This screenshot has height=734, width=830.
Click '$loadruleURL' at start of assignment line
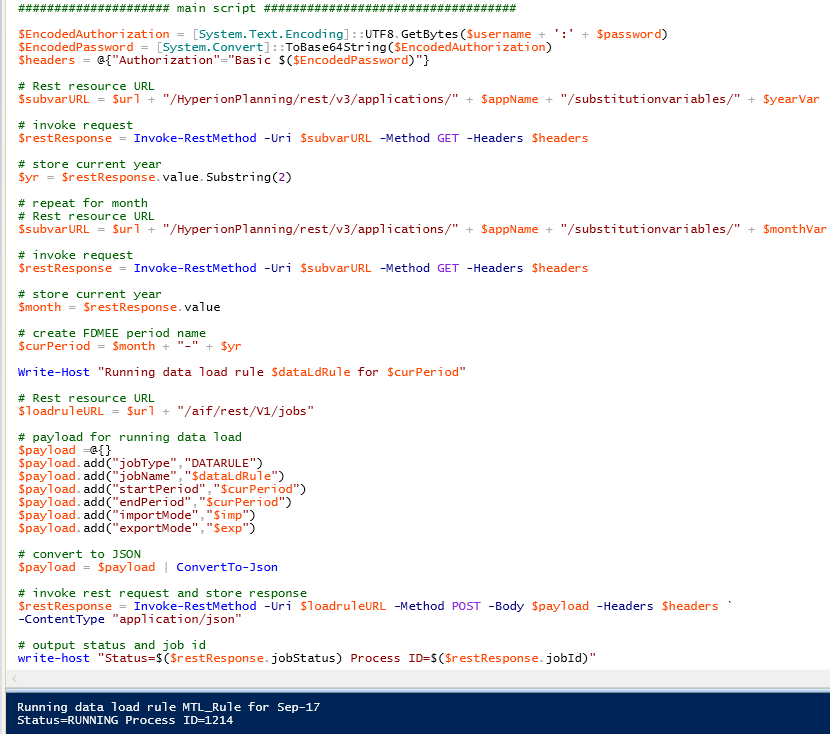click(61, 412)
